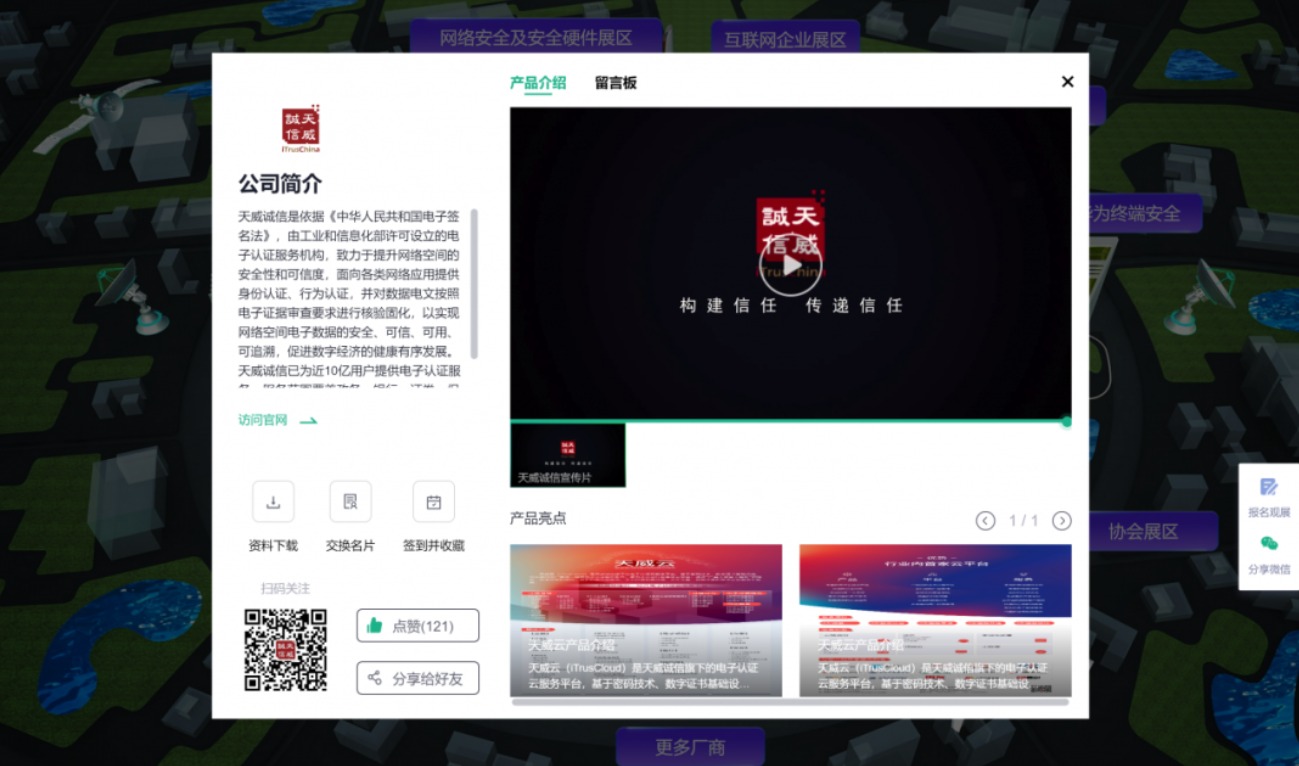This screenshot has height=766, width=1299.
Task: Click the arrow next to 访问官网
Action: tap(309, 421)
